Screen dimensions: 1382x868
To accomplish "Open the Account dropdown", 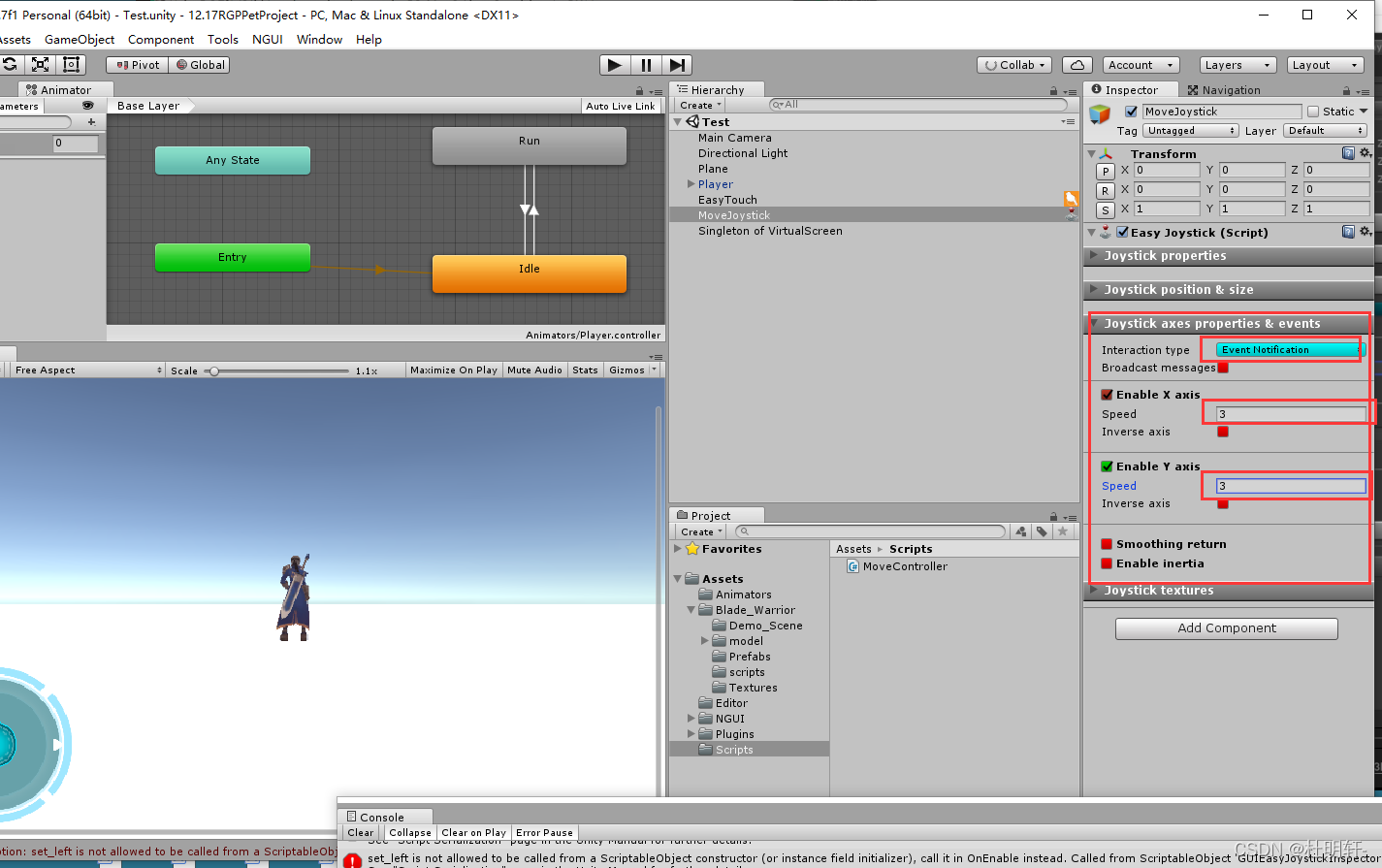I will pos(1141,65).
